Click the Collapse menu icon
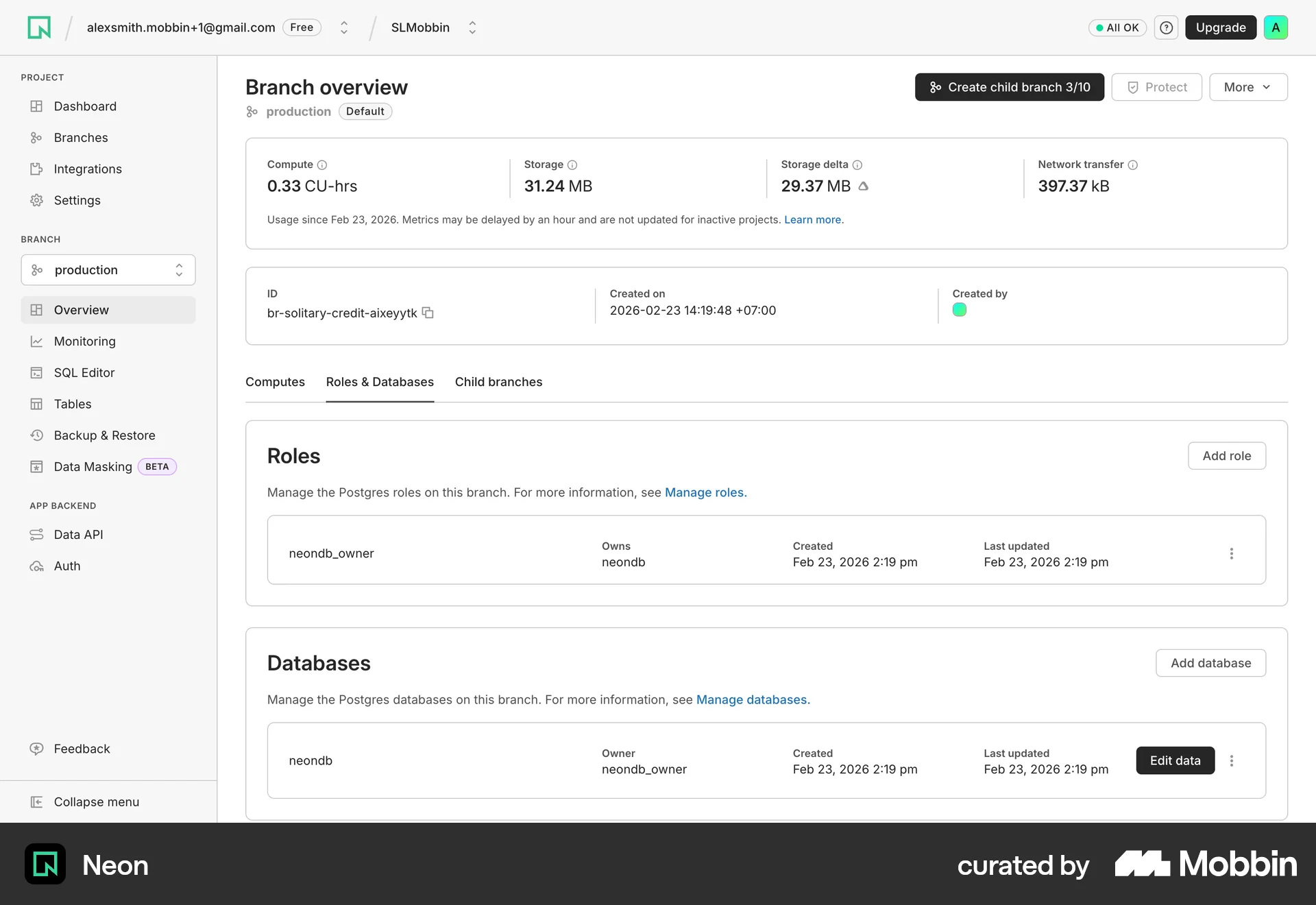This screenshot has width=1316, height=905. click(36, 802)
